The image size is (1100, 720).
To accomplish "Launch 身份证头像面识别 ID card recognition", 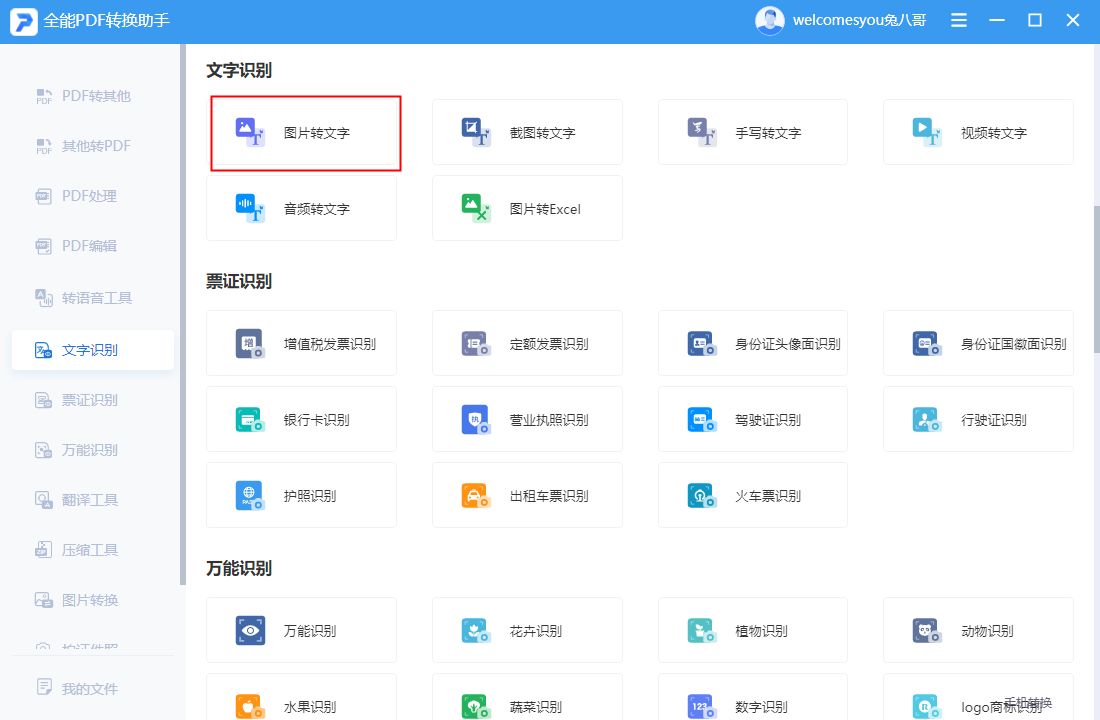I will point(753,343).
